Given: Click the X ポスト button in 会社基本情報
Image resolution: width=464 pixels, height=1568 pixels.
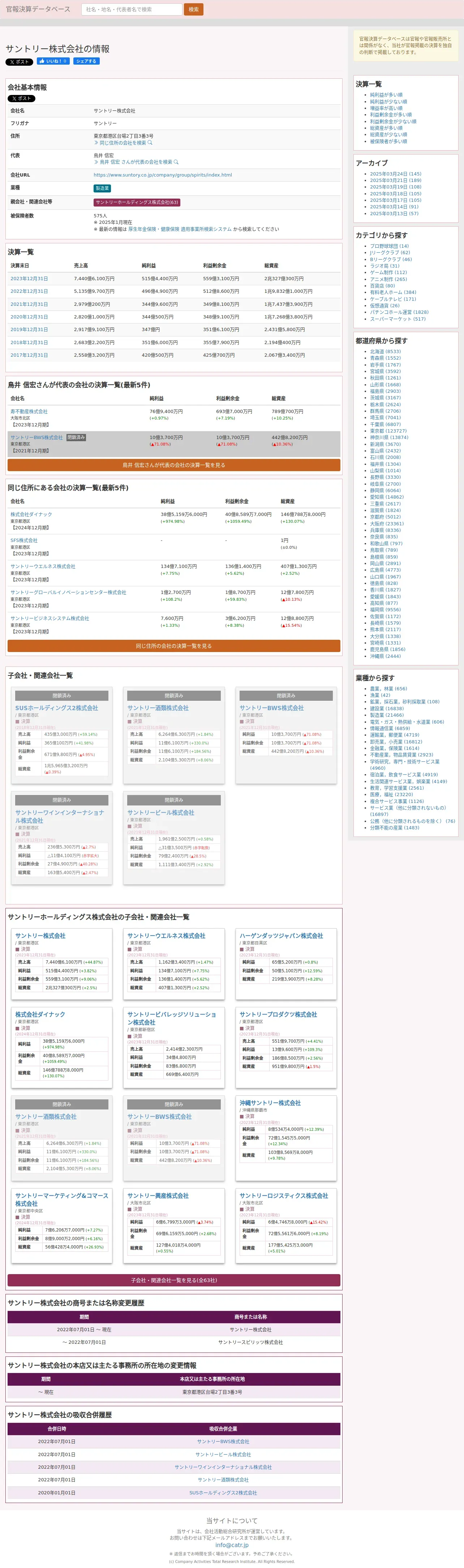Looking at the screenshot, I should click(21, 98).
